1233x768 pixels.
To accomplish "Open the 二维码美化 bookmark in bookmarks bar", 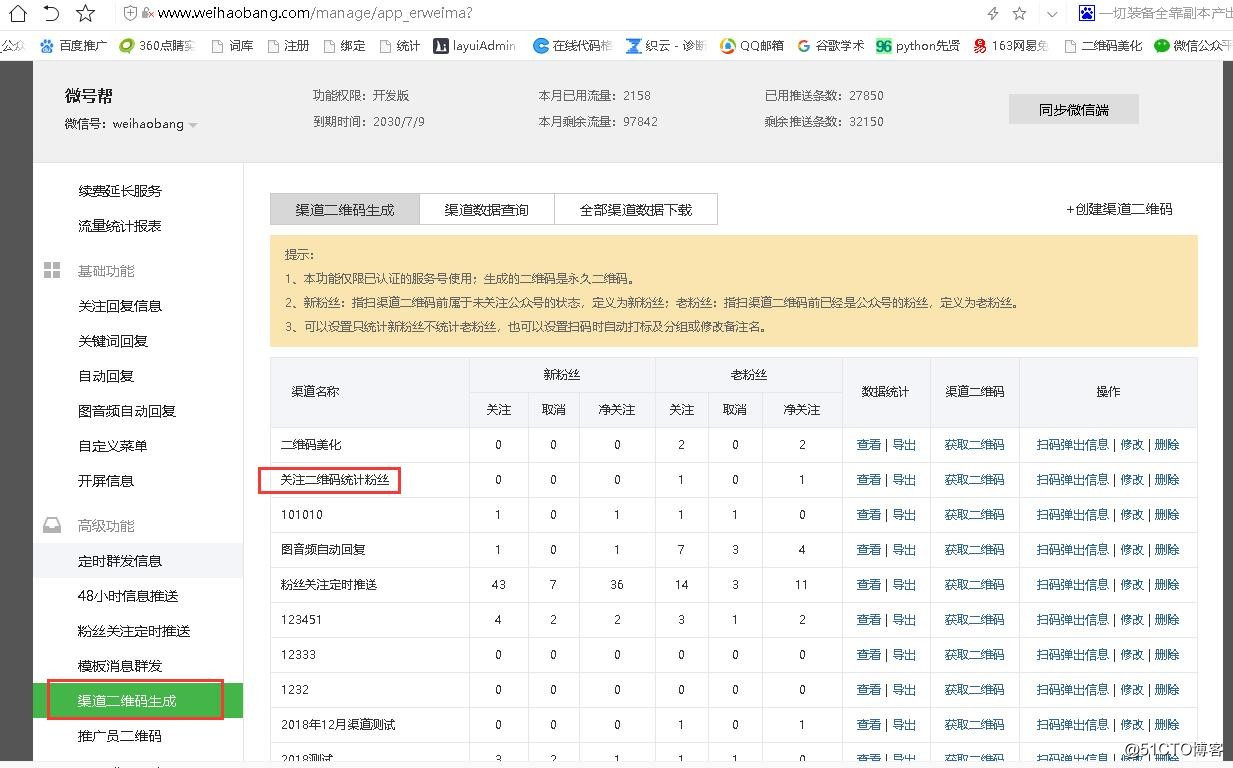I will (x=1103, y=45).
